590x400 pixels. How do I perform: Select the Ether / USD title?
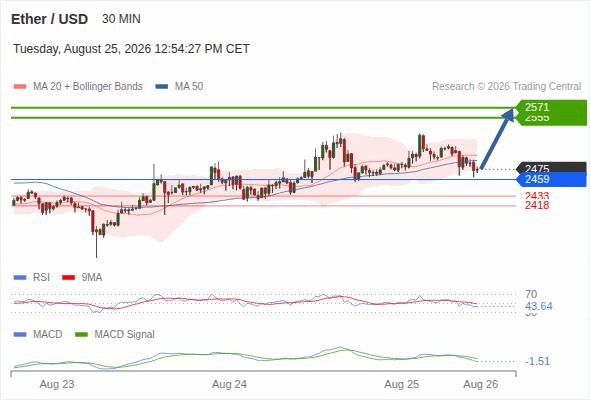[49, 19]
